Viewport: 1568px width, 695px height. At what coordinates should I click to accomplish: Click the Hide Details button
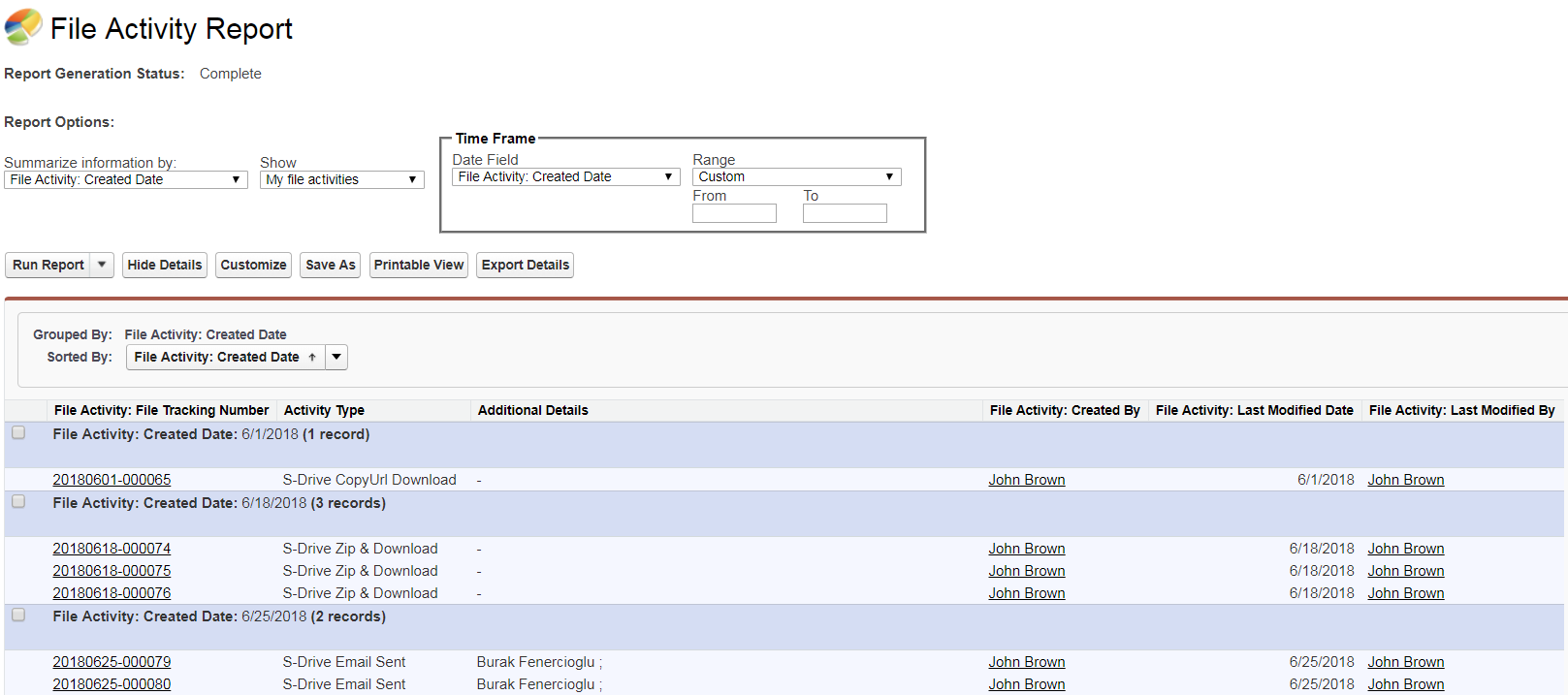(x=165, y=265)
